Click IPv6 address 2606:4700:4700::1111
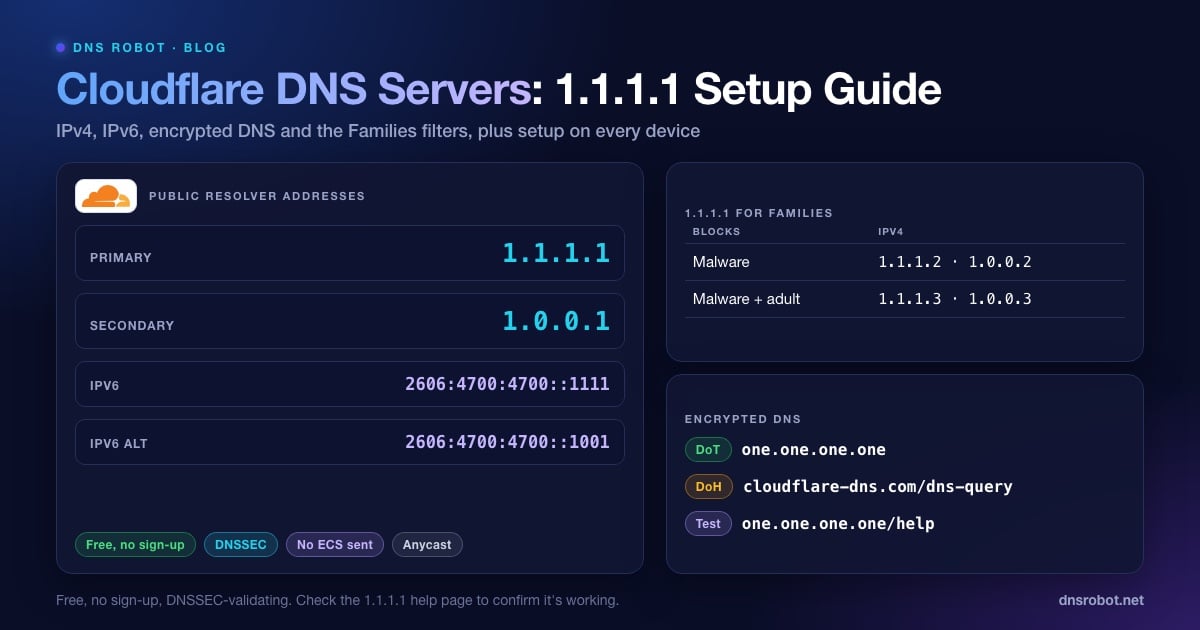The image size is (1200, 630). click(x=507, y=384)
